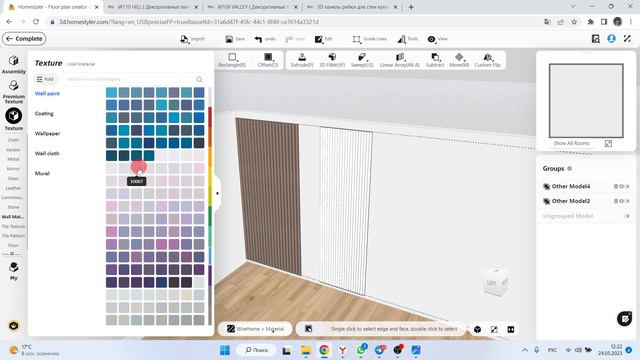The height and width of the screenshot is (360, 640).
Task: Open the Assembly panel in sidebar
Action: [13, 64]
